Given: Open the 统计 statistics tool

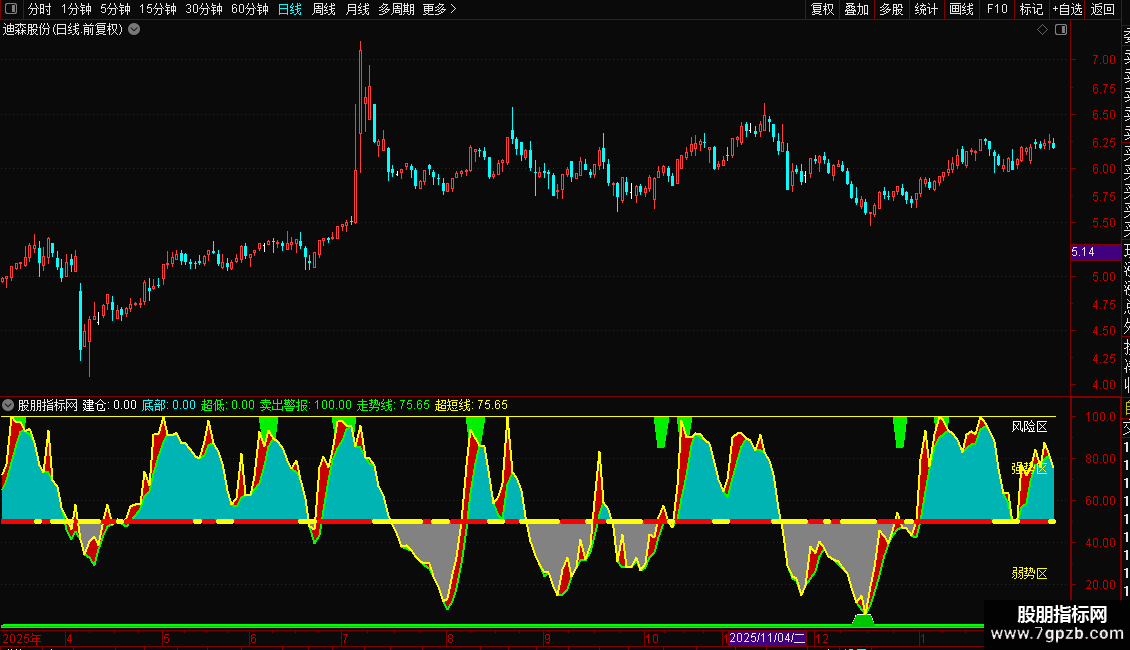Looking at the screenshot, I should click(x=926, y=9).
